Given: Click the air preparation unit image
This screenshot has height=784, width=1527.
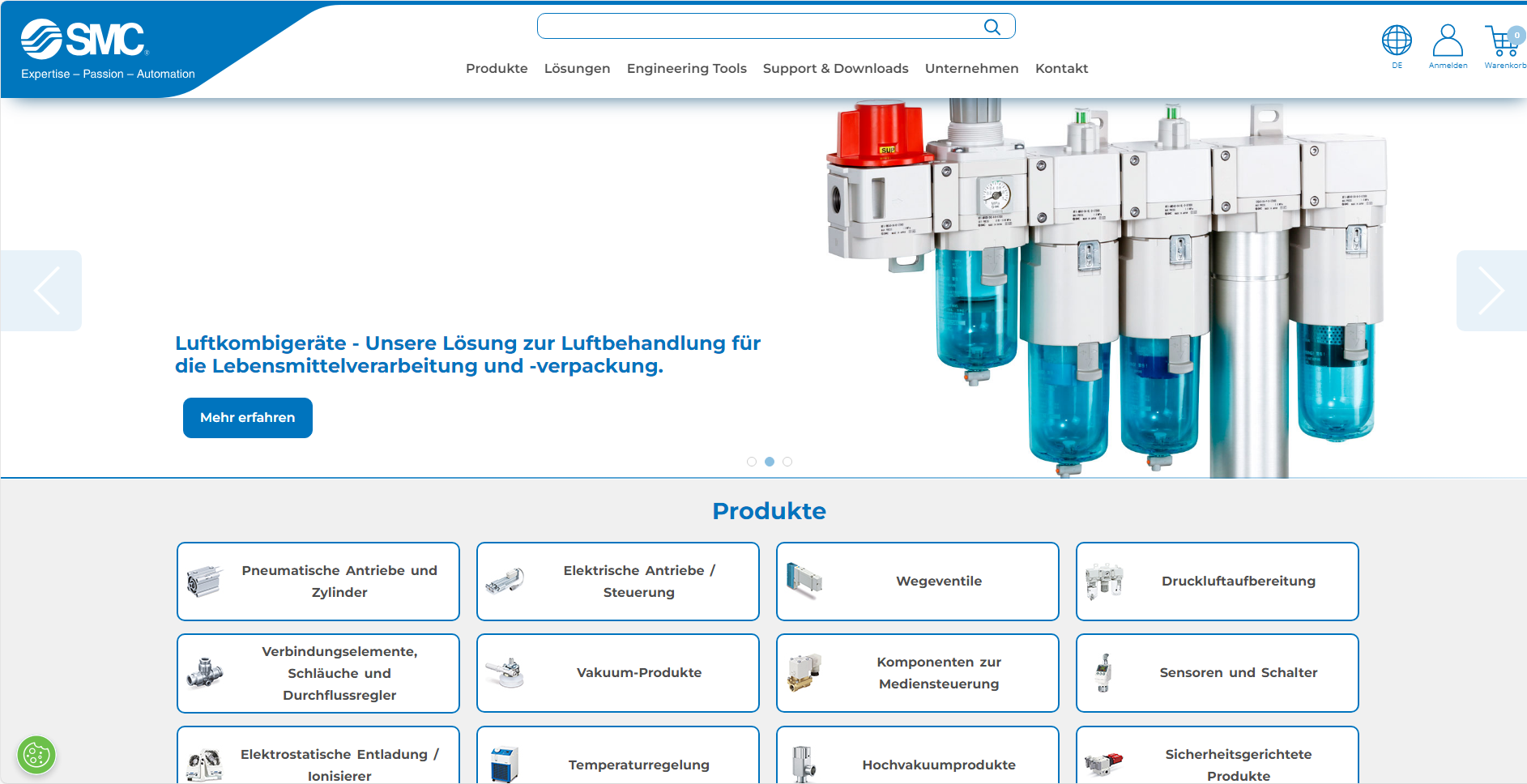Looking at the screenshot, I should click(x=1104, y=581).
